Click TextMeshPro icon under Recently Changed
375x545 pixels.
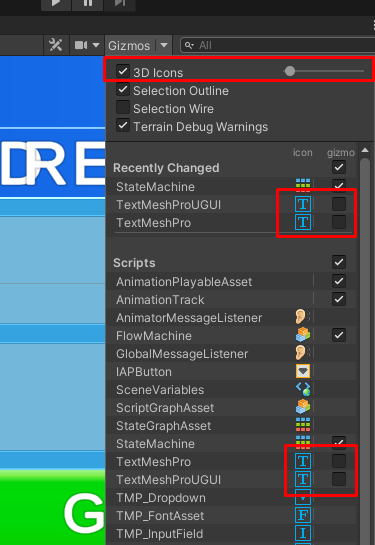click(x=303, y=222)
